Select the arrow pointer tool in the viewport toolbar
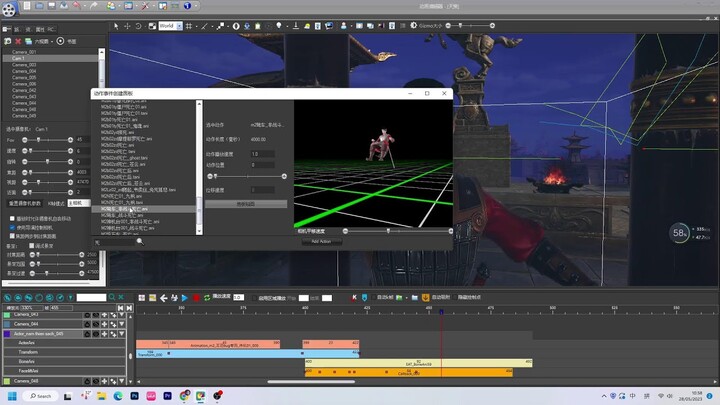Screen dimensions: 720x405 (116, 26)
